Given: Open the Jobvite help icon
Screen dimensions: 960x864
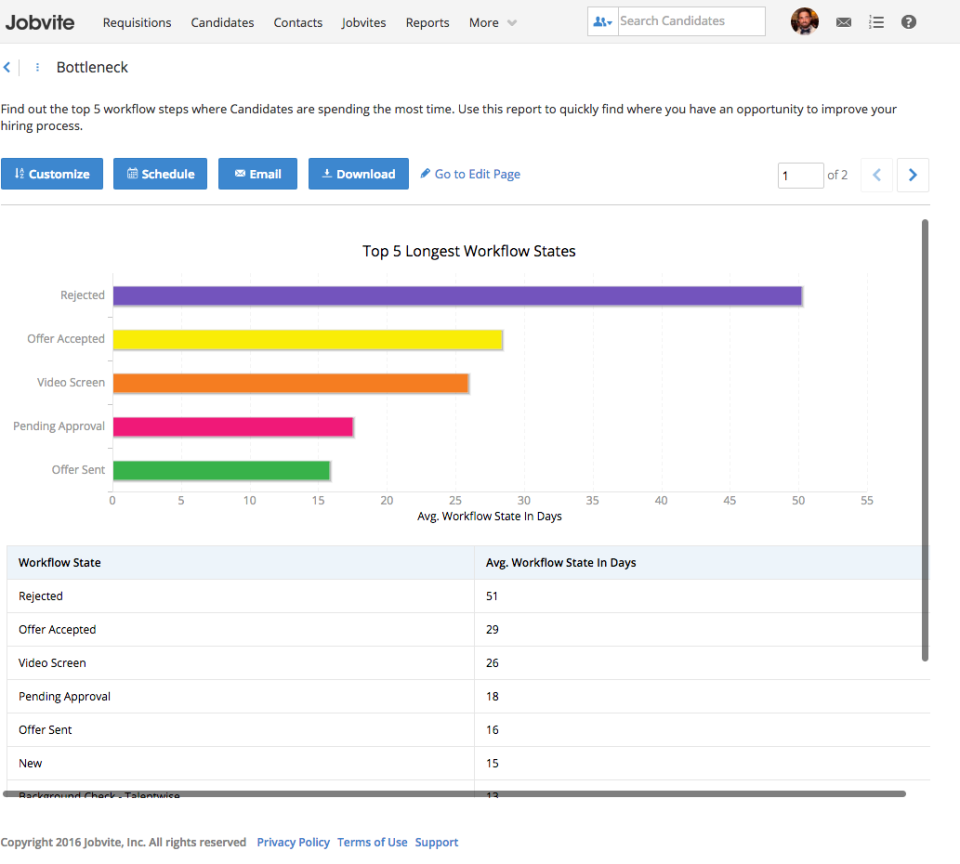Looking at the screenshot, I should click(908, 21).
